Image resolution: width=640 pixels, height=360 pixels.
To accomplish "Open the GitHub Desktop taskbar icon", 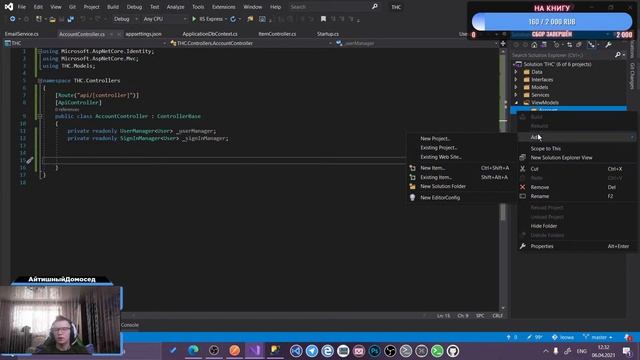I will (x=452, y=351).
